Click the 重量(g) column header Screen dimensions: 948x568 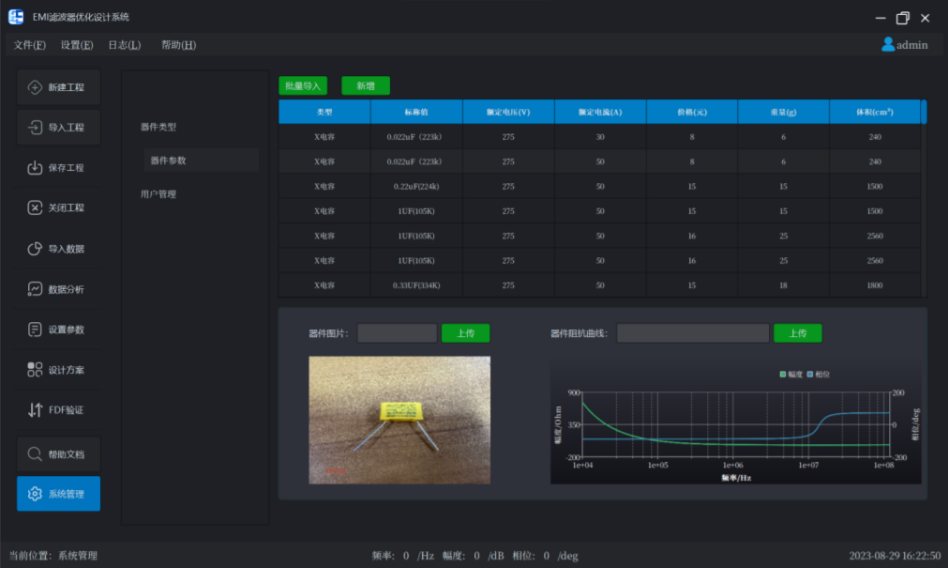pyautogui.click(x=784, y=112)
